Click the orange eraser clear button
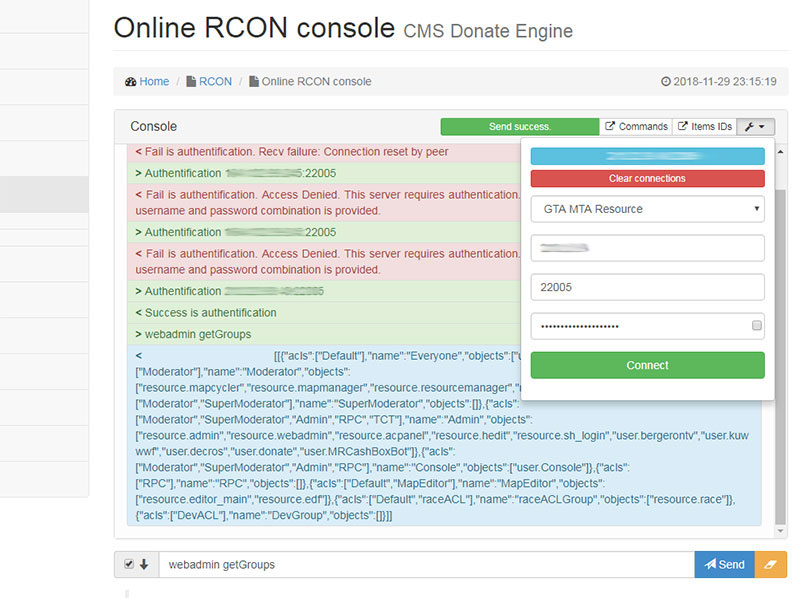 pyautogui.click(x=770, y=564)
